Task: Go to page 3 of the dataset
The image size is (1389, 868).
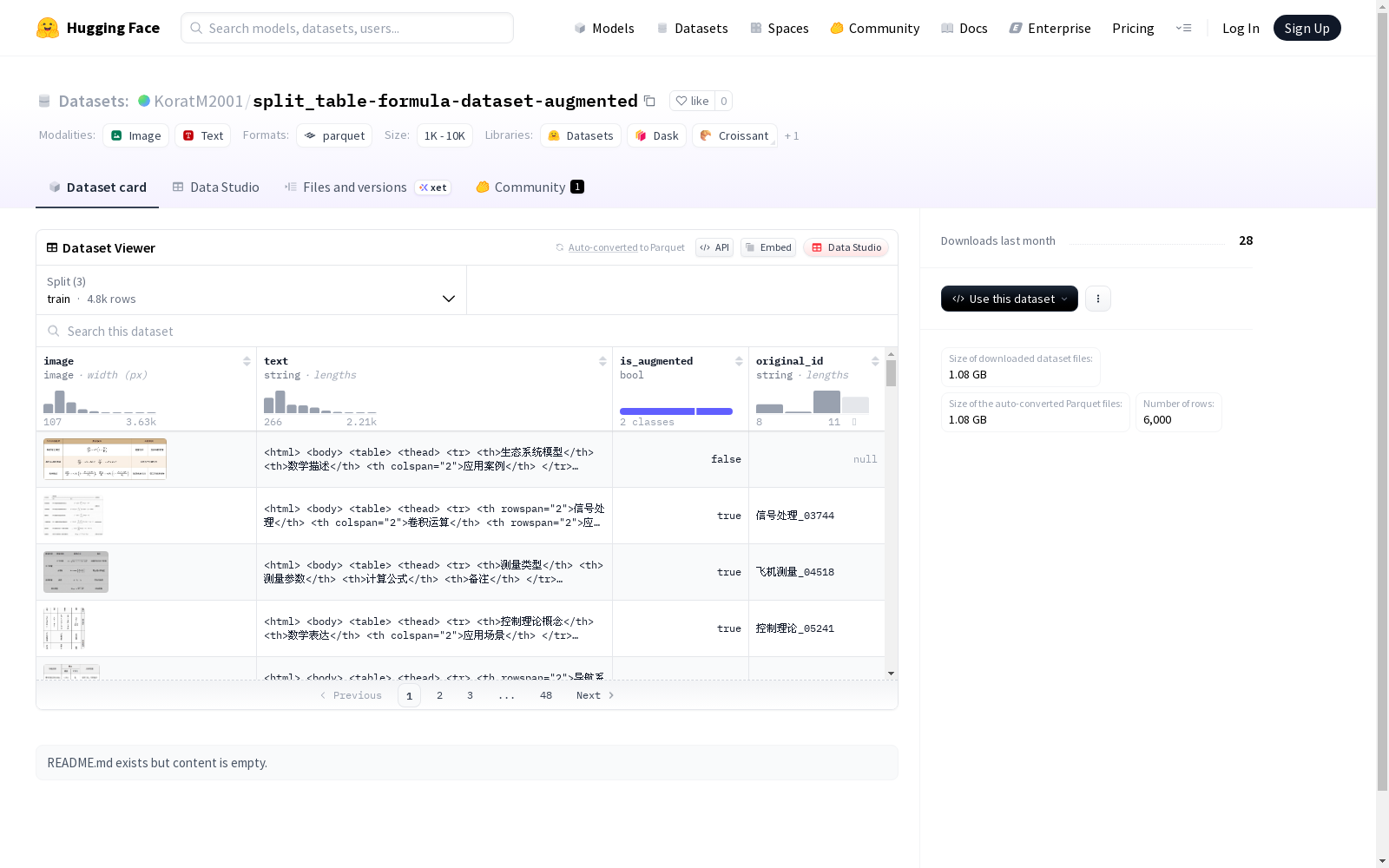Action: [x=471, y=695]
